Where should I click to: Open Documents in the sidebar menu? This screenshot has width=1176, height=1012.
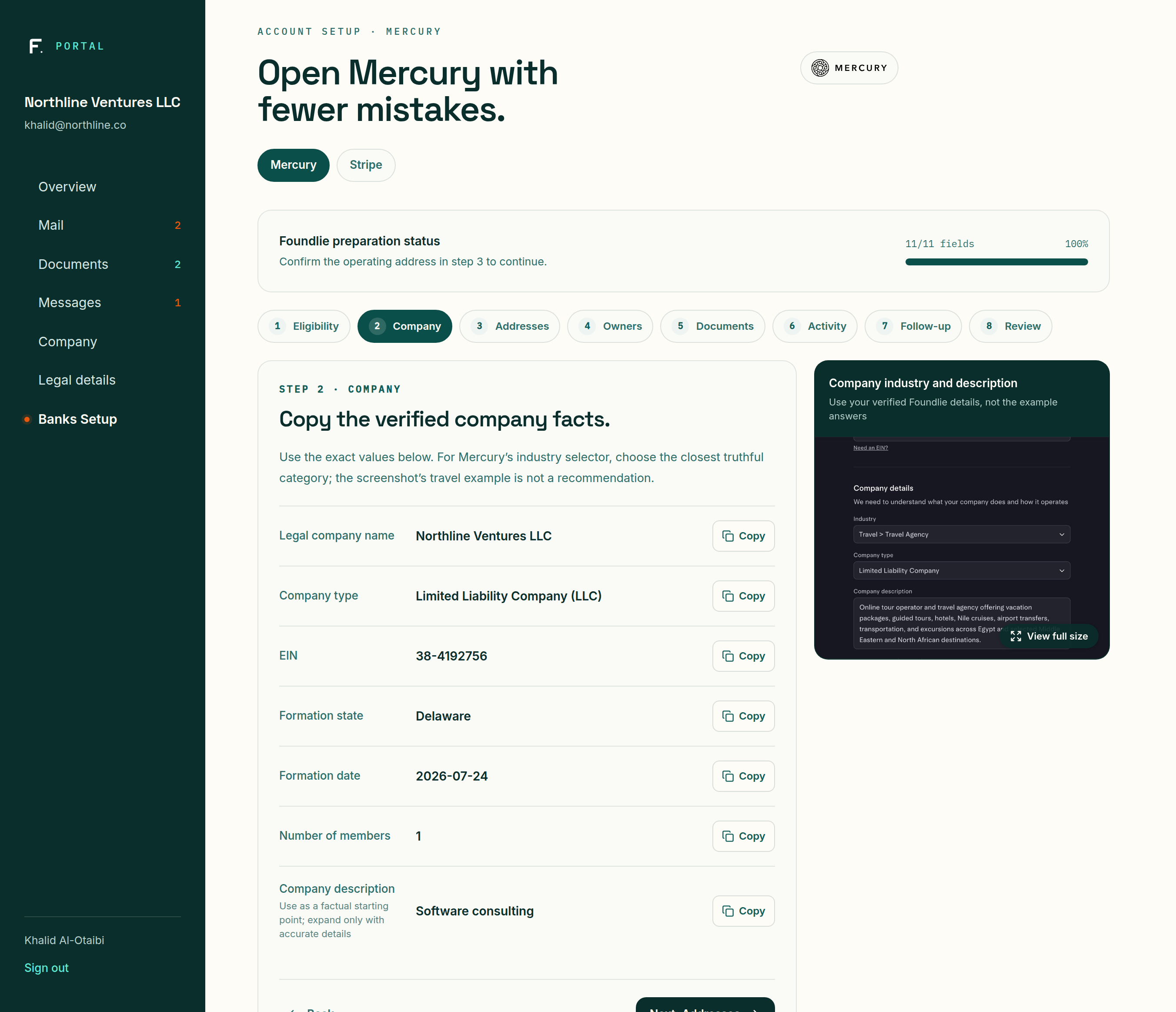pos(73,264)
